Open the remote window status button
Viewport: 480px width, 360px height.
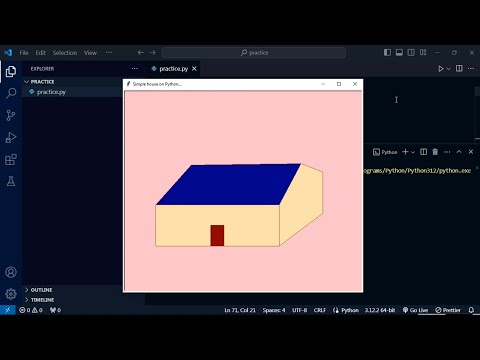click(8, 310)
